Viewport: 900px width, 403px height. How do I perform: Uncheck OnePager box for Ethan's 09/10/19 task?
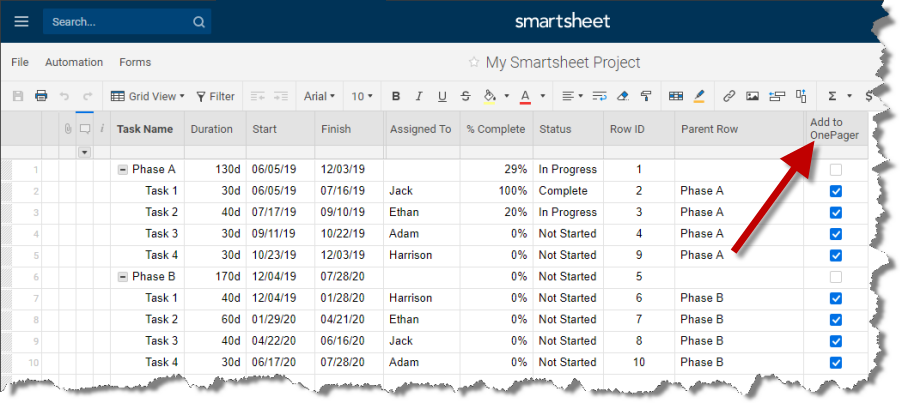[x=836, y=212]
